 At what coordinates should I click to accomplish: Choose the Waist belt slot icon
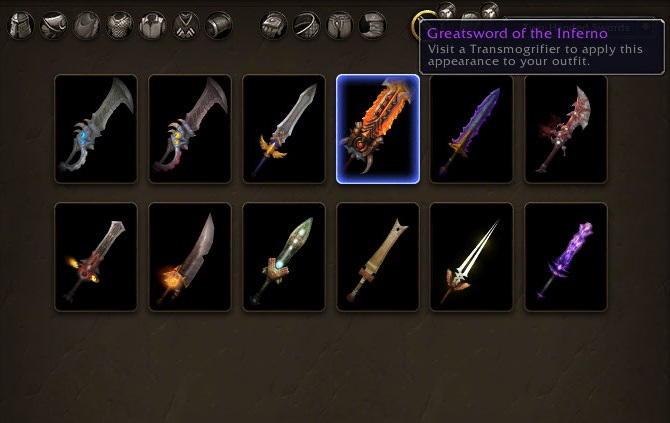306,25
